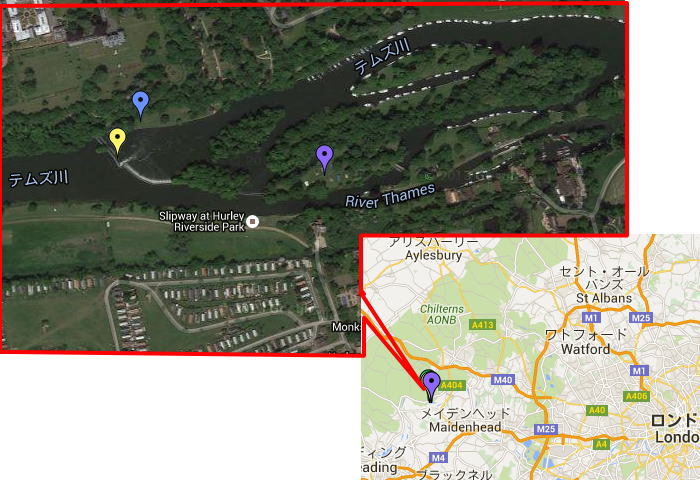Click the Chilterns AONB label
Viewport: 700px width, 480px height.
(442, 314)
